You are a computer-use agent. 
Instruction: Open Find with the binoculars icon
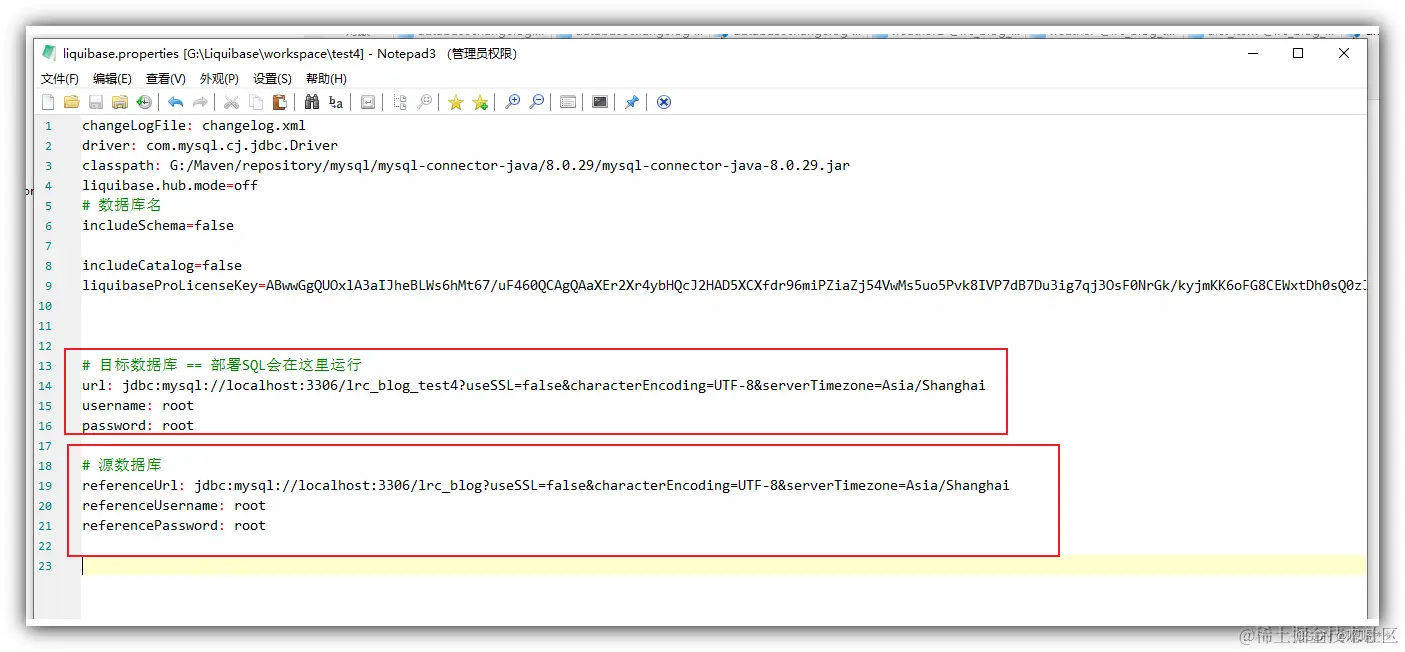click(312, 102)
